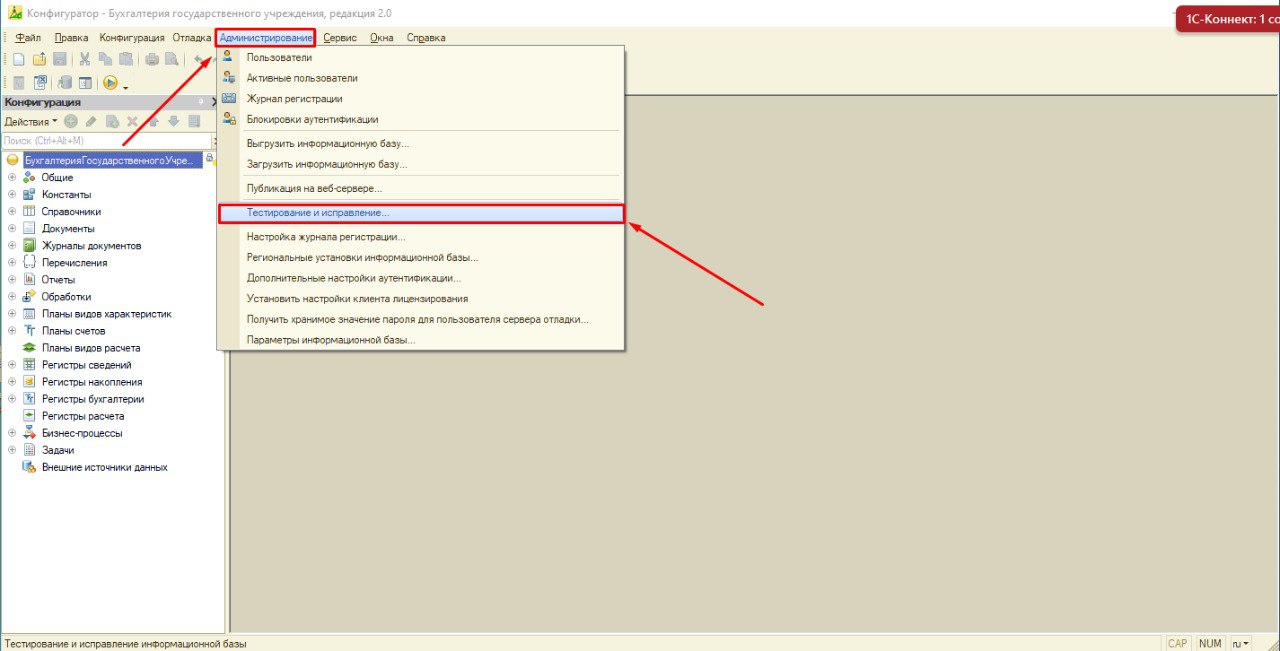Open the Справка menu

pos(426,38)
